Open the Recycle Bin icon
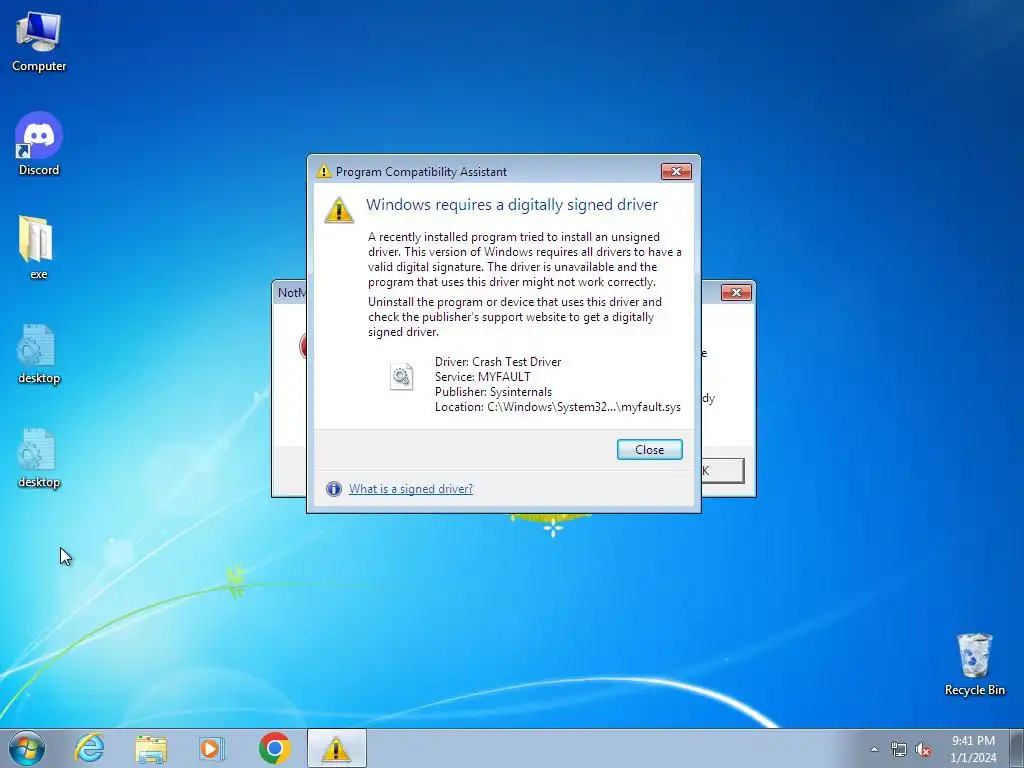This screenshot has width=1024, height=768. coord(974,664)
